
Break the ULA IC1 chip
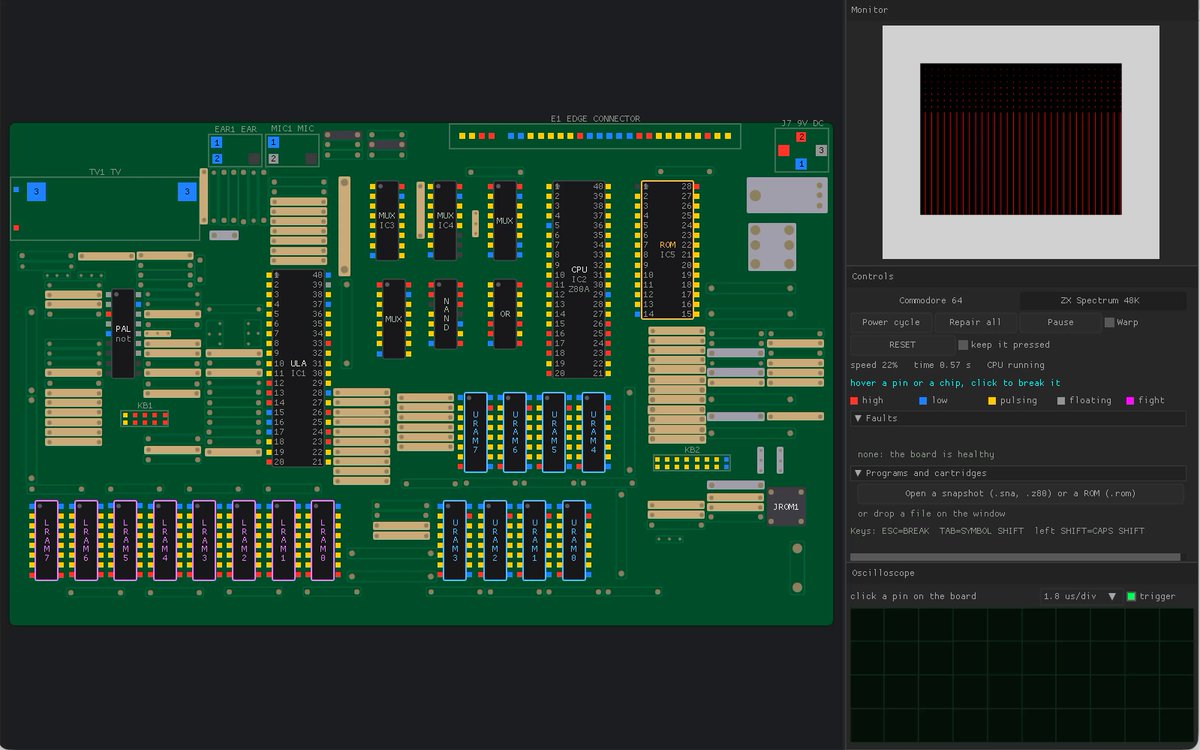[x=298, y=368]
